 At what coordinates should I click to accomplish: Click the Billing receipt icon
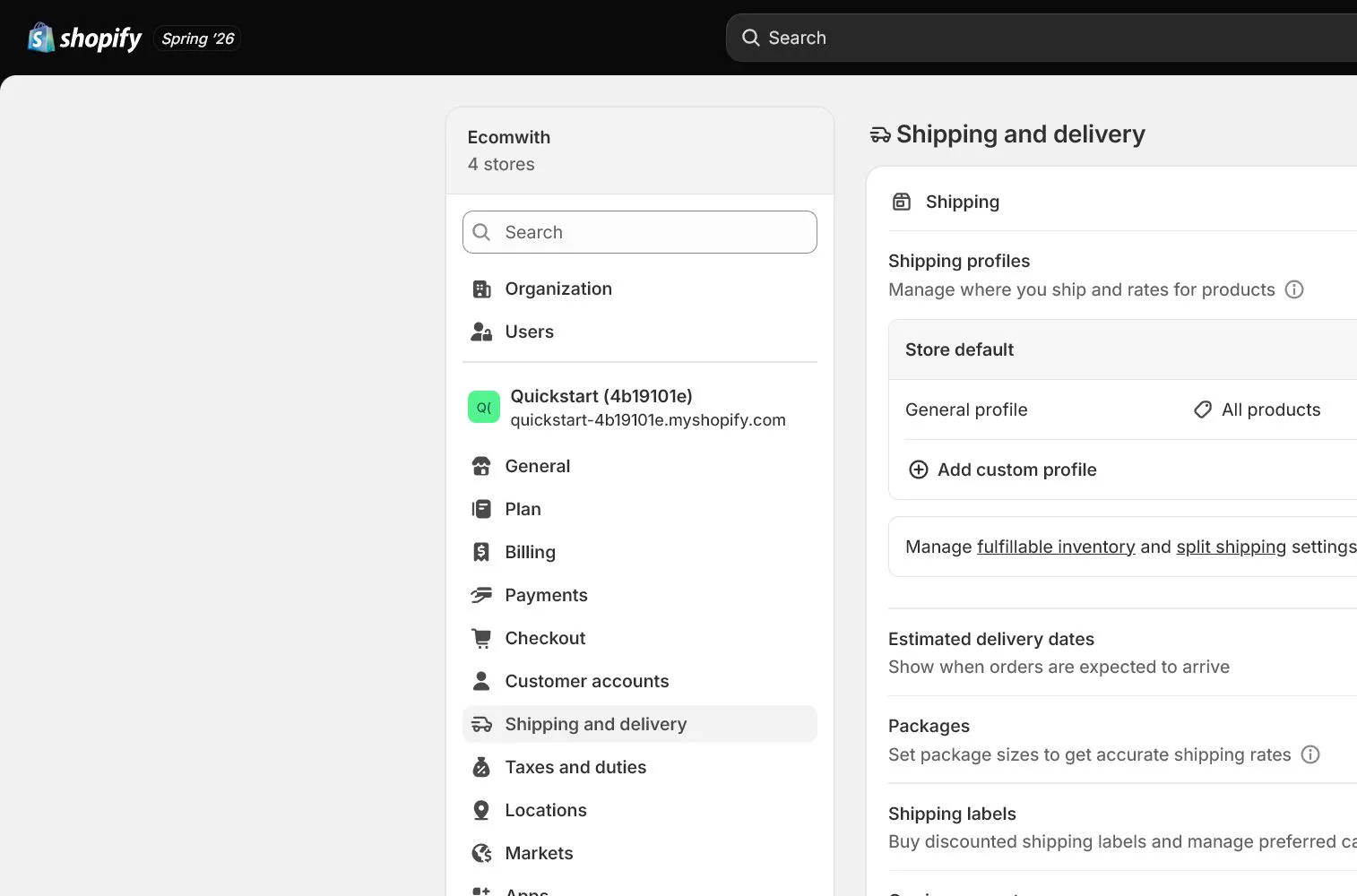[x=481, y=552]
